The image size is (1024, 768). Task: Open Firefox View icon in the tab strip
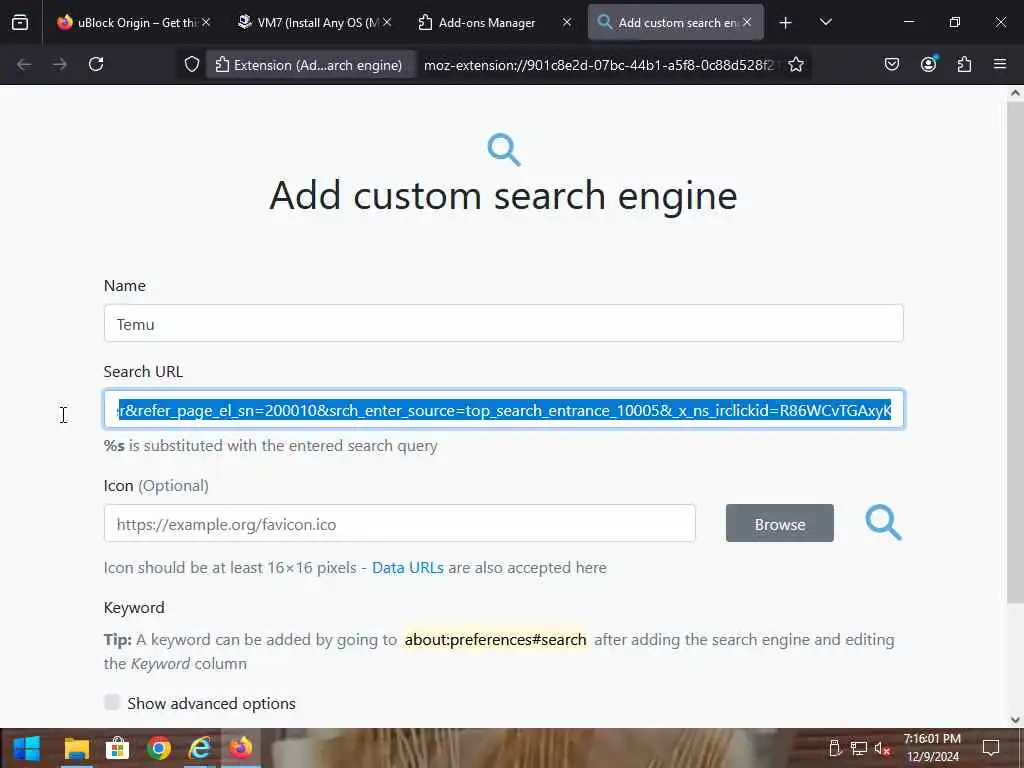coord(20,22)
